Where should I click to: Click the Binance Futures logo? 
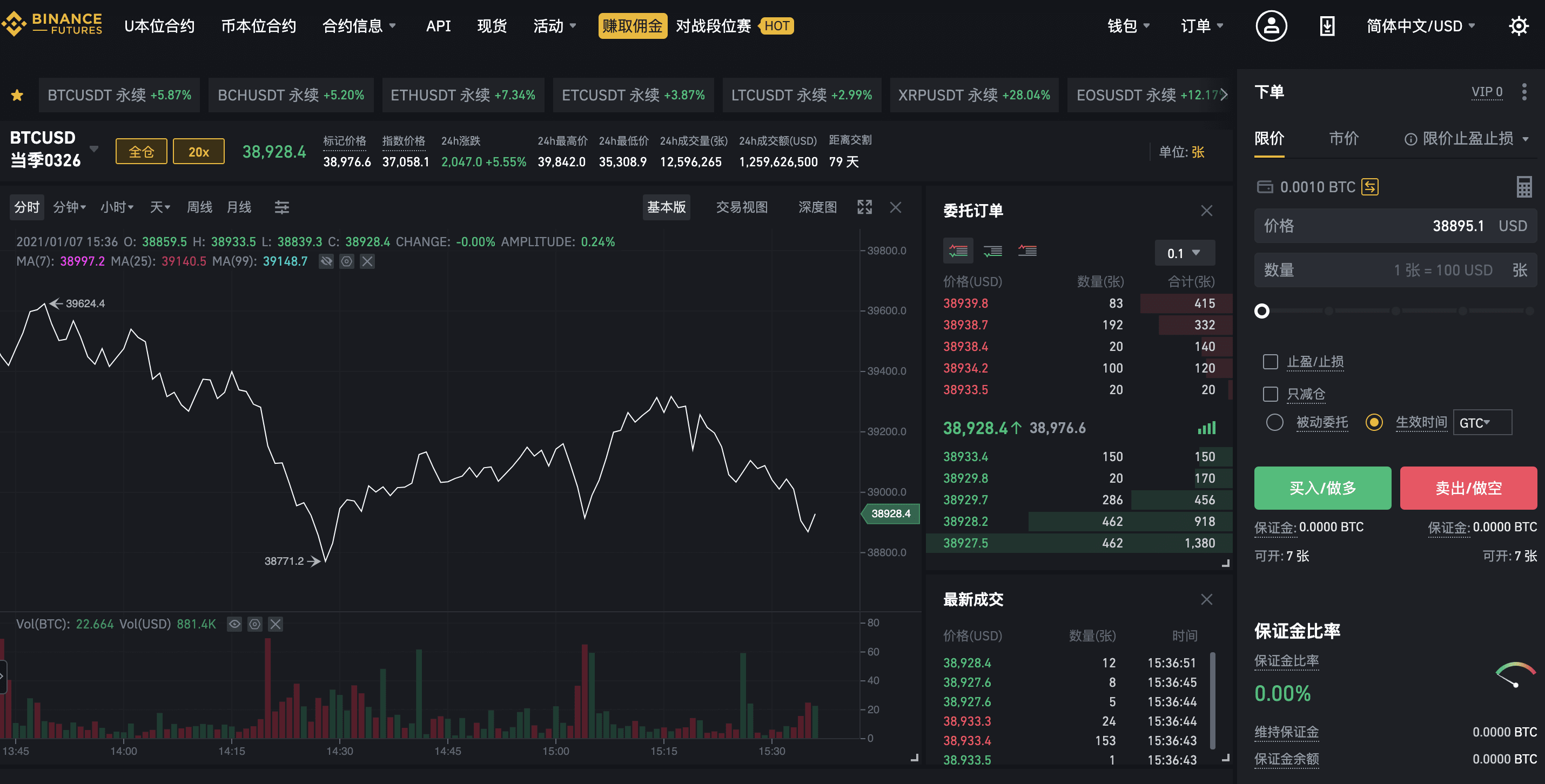51,25
